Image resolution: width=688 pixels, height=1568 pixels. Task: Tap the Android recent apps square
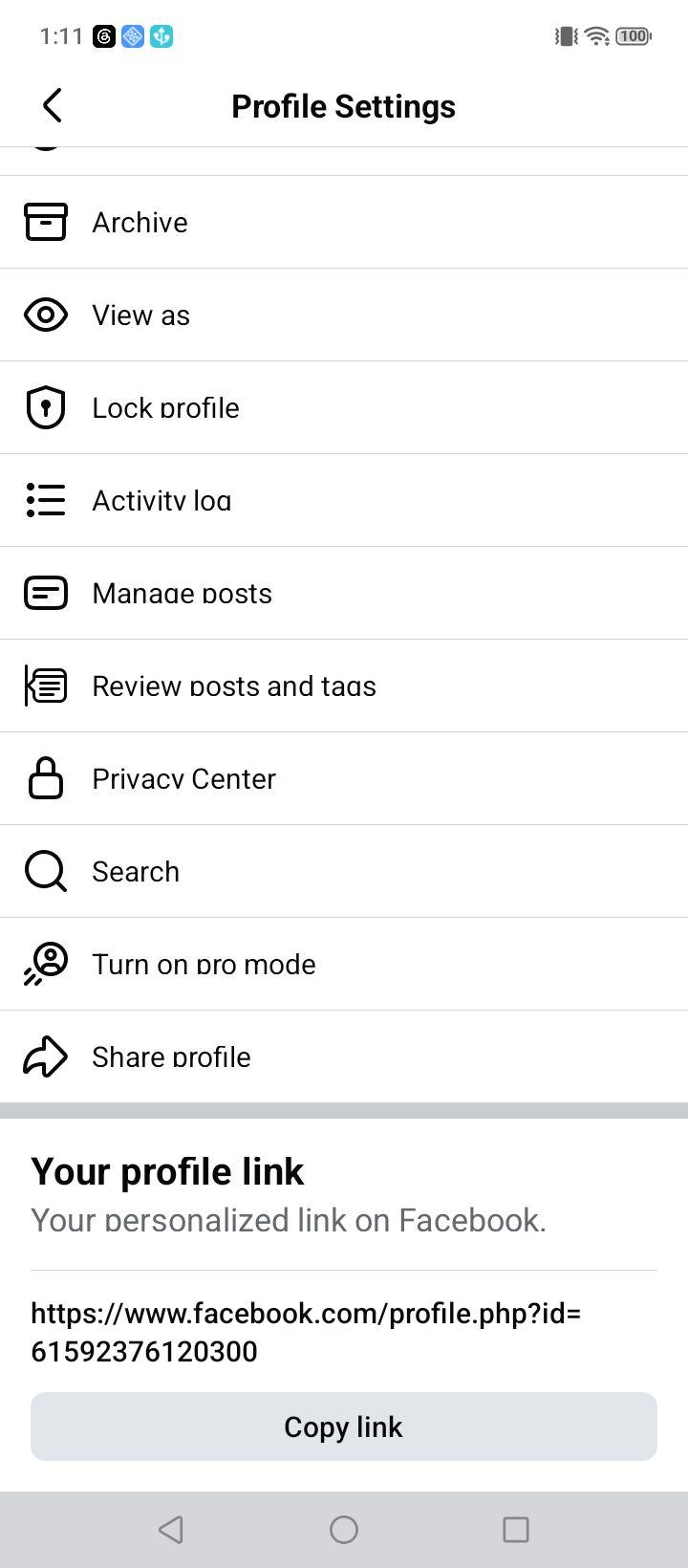[516, 1530]
